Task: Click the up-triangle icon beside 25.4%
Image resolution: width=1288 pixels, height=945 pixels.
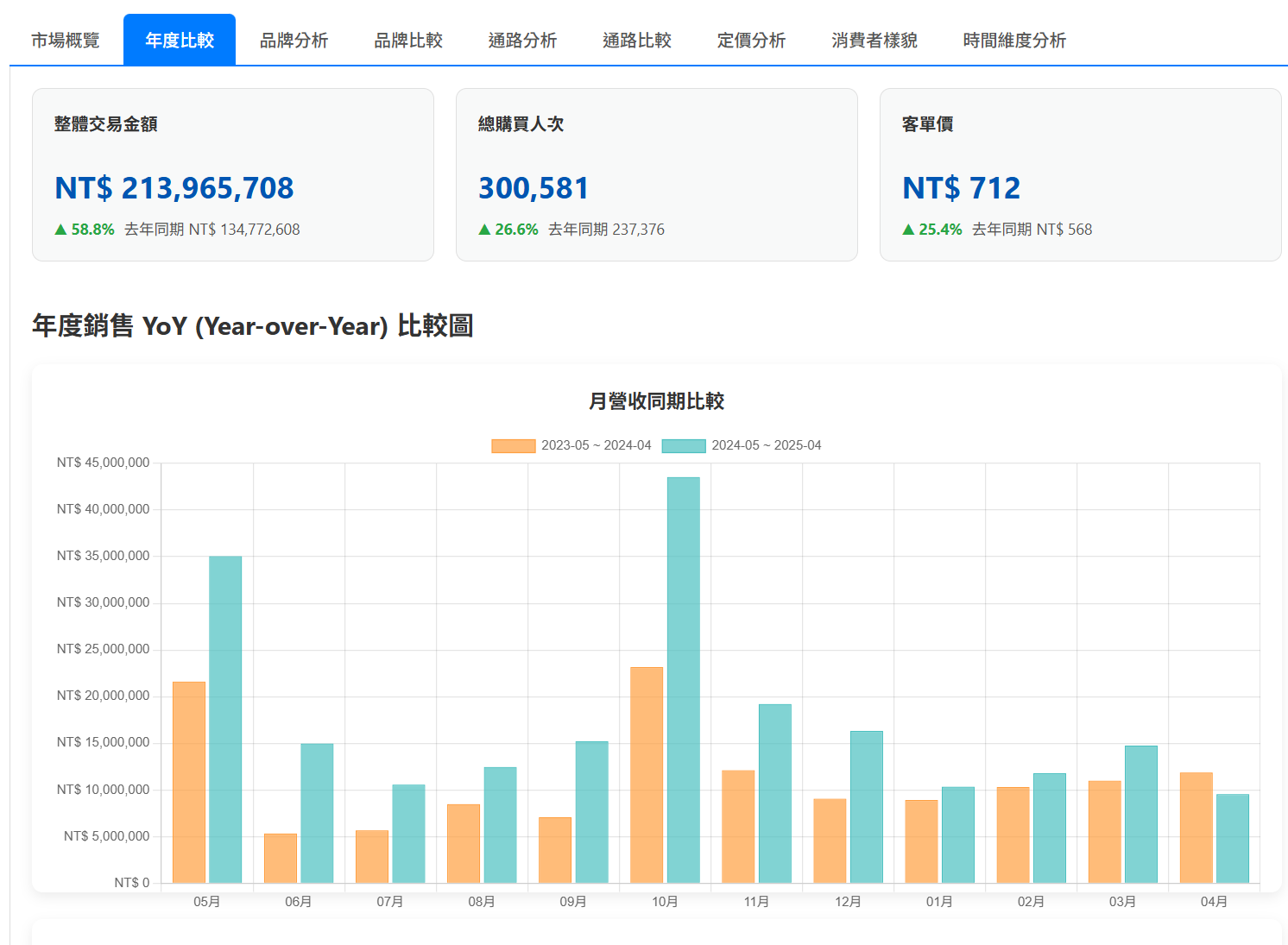Action: pos(908,230)
